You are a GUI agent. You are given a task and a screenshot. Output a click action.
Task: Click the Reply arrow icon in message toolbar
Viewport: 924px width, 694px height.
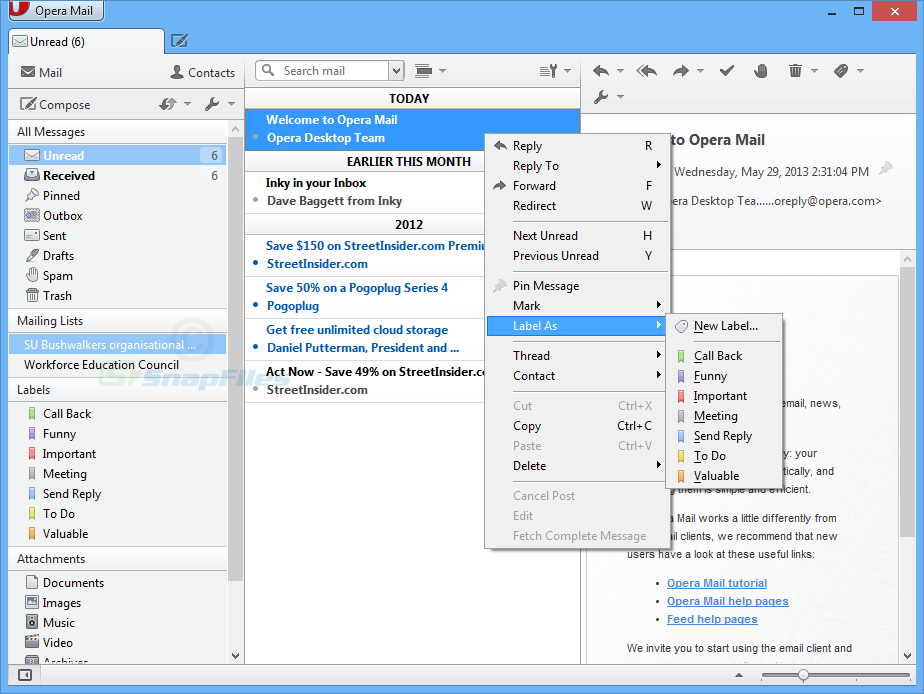click(600, 71)
